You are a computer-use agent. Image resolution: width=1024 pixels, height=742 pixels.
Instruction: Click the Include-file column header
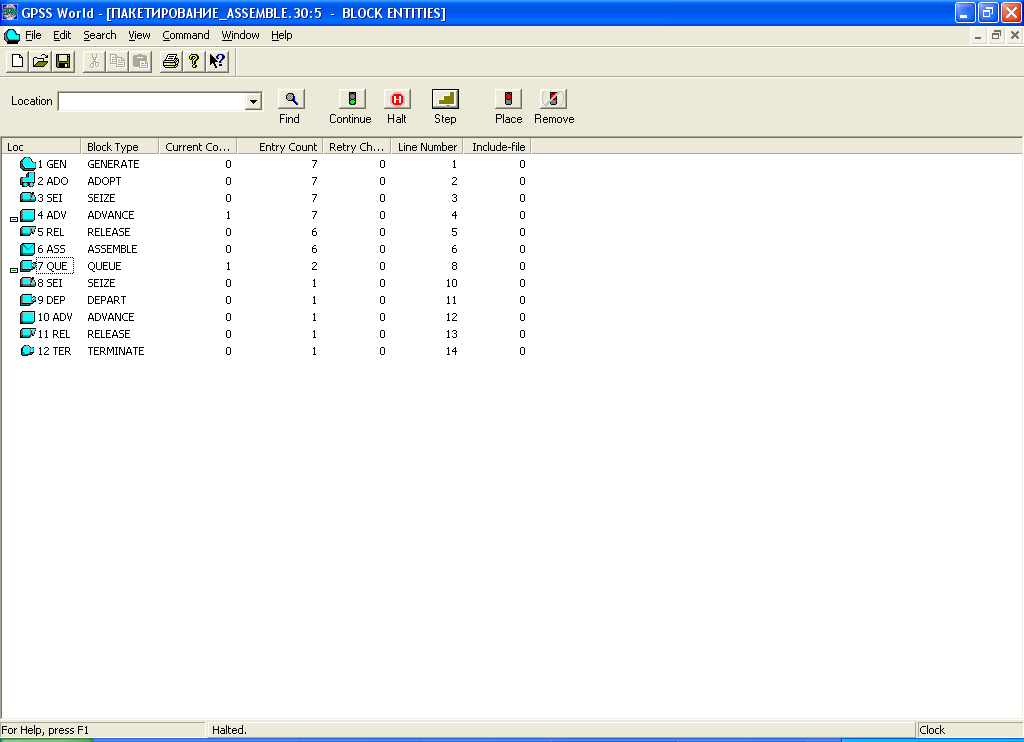(x=497, y=147)
